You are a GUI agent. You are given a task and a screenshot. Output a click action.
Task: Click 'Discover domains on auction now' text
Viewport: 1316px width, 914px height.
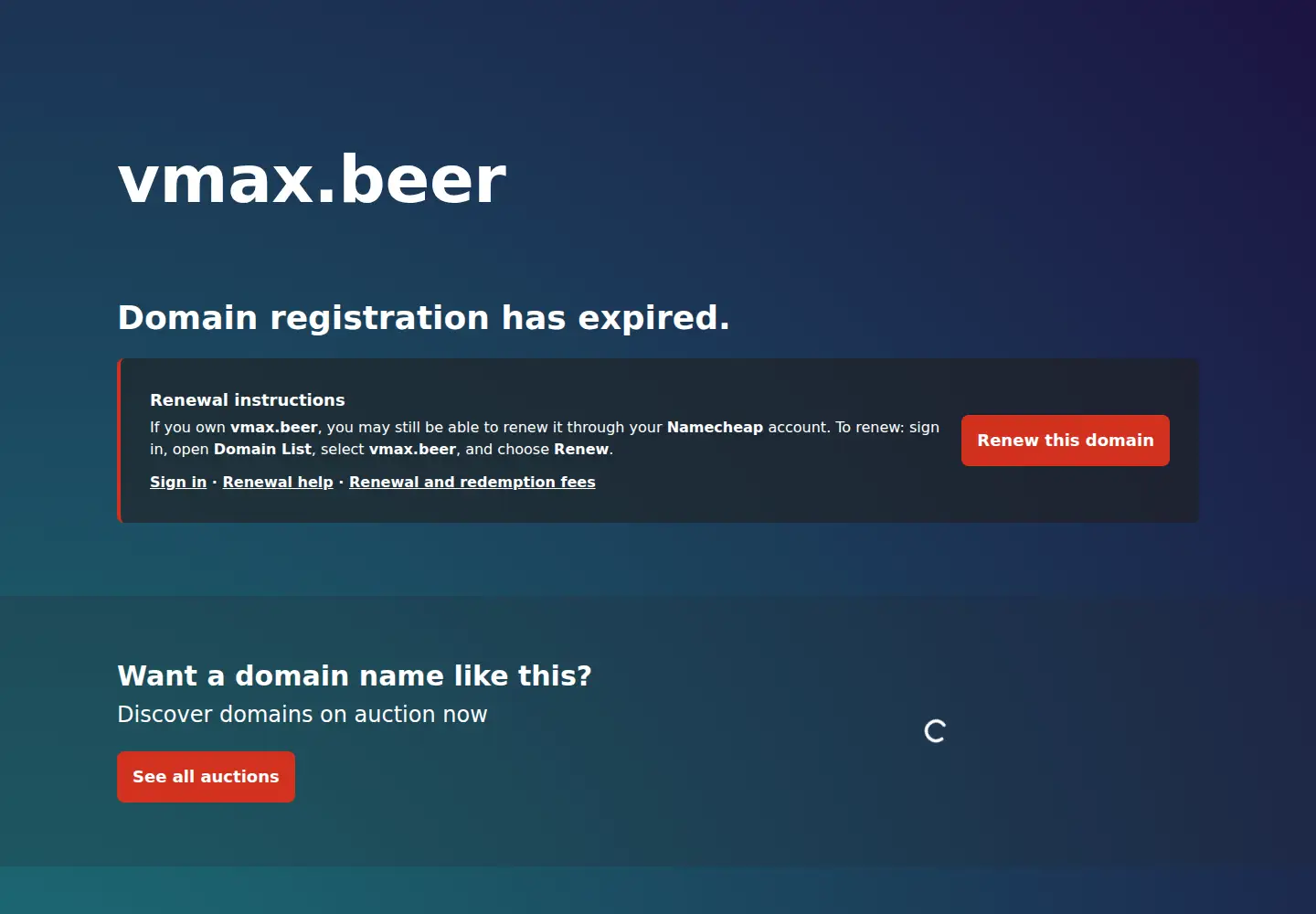[302, 714]
